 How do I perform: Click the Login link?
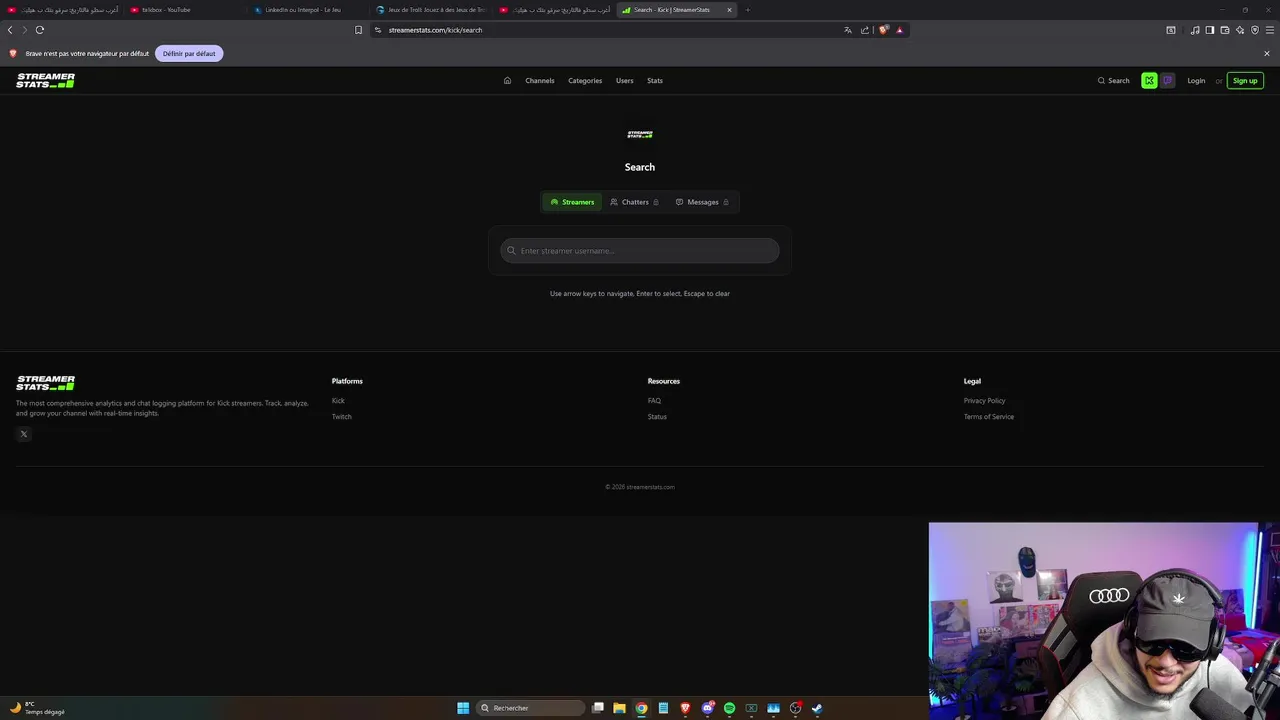click(x=1196, y=81)
